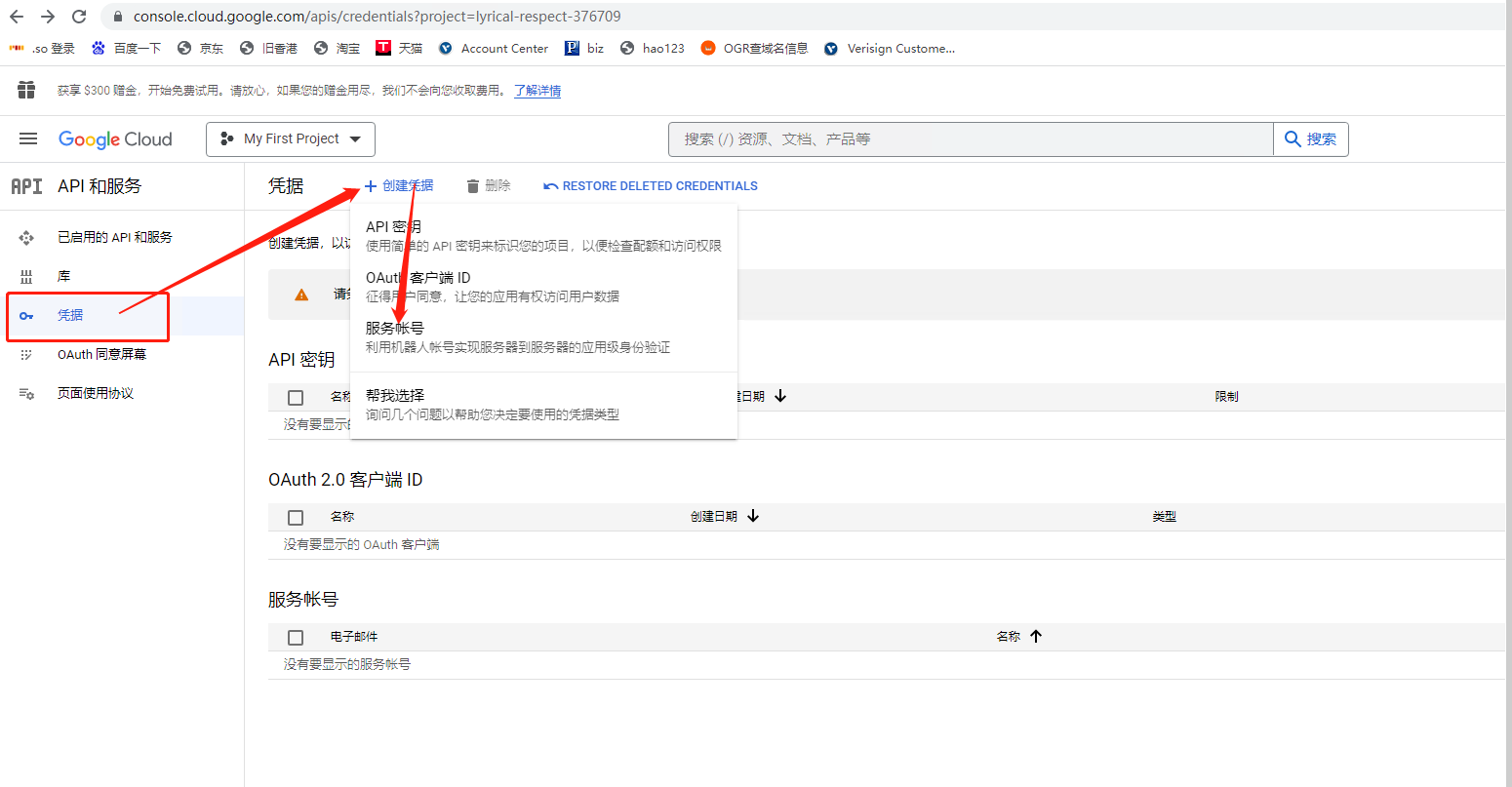Open the 了解详情 link in banner

click(x=537, y=92)
